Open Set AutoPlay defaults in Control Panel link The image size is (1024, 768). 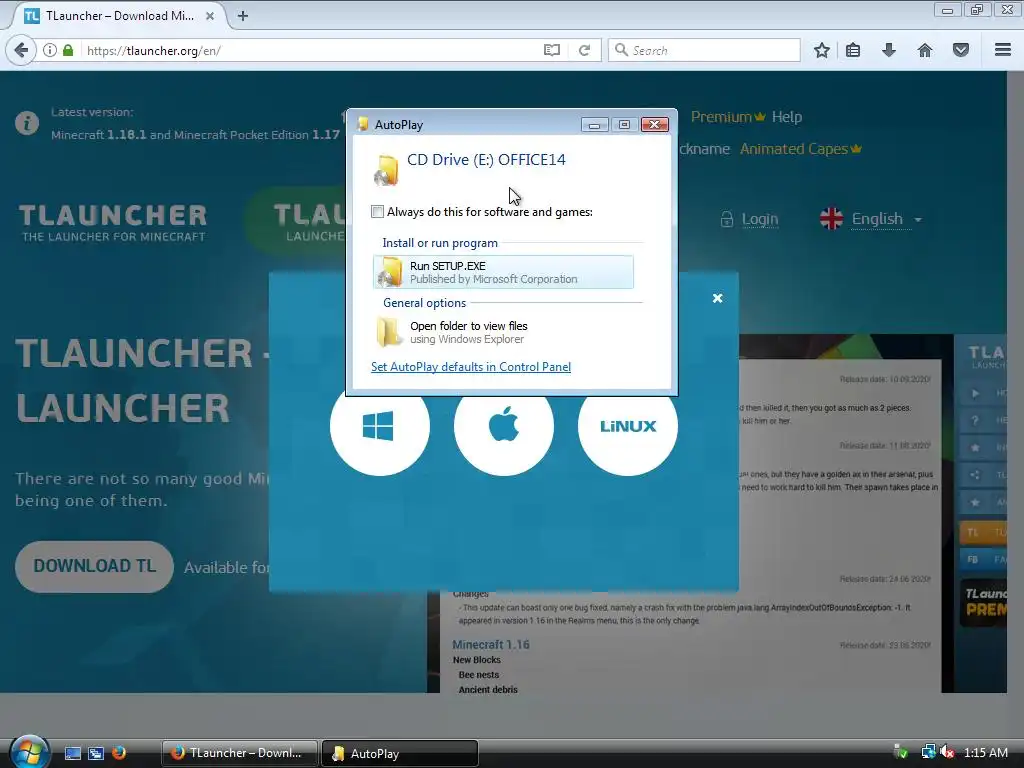click(471, 367)
